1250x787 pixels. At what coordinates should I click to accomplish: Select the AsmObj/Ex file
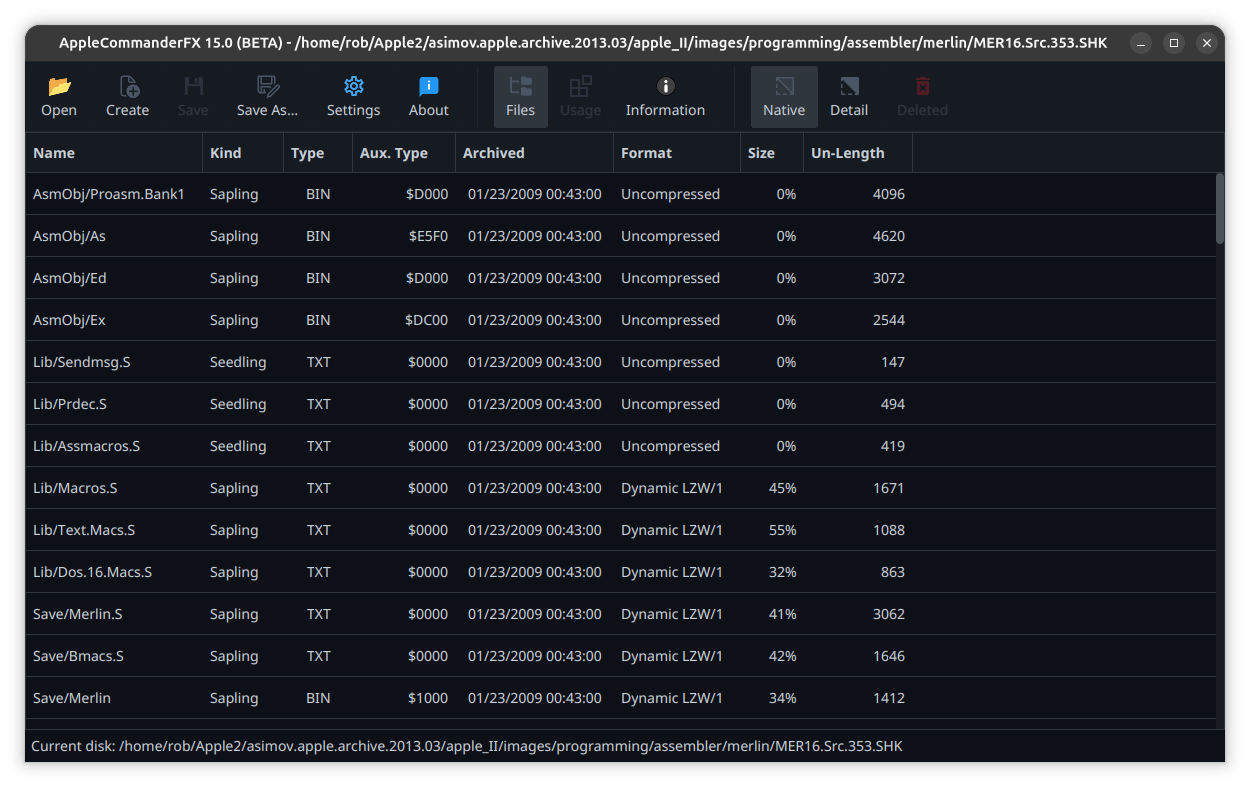click(x=620, y=320)
